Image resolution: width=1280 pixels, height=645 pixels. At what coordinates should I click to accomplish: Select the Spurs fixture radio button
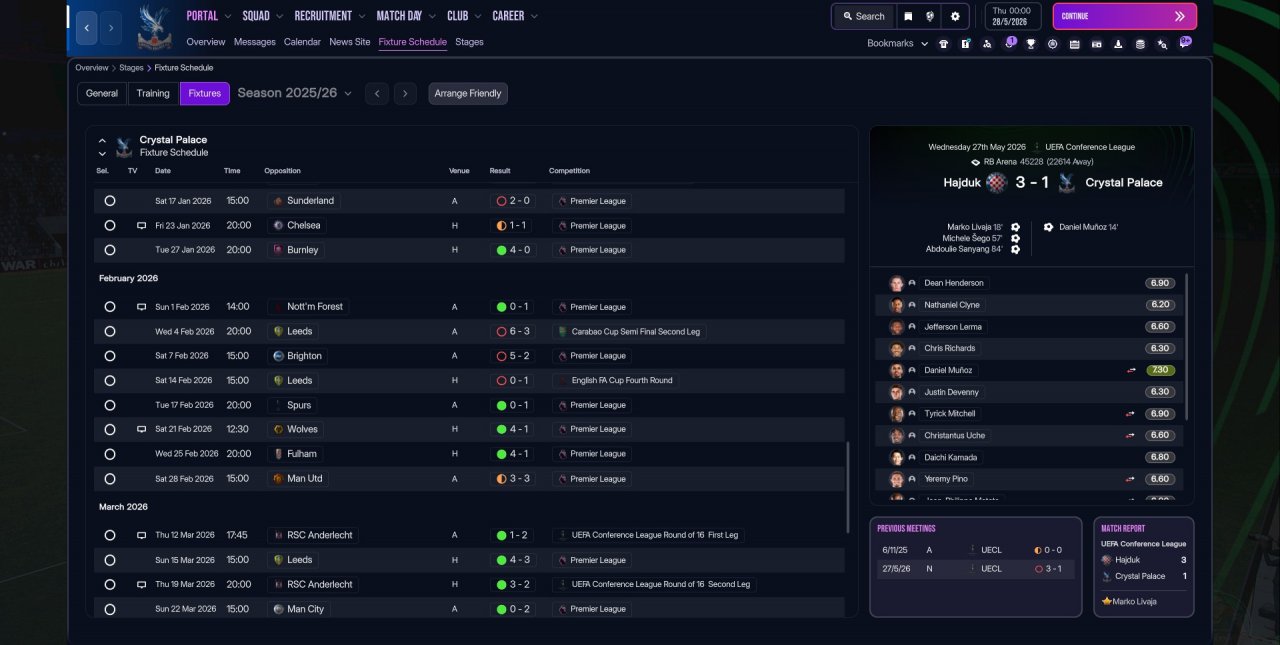[110, 405]
